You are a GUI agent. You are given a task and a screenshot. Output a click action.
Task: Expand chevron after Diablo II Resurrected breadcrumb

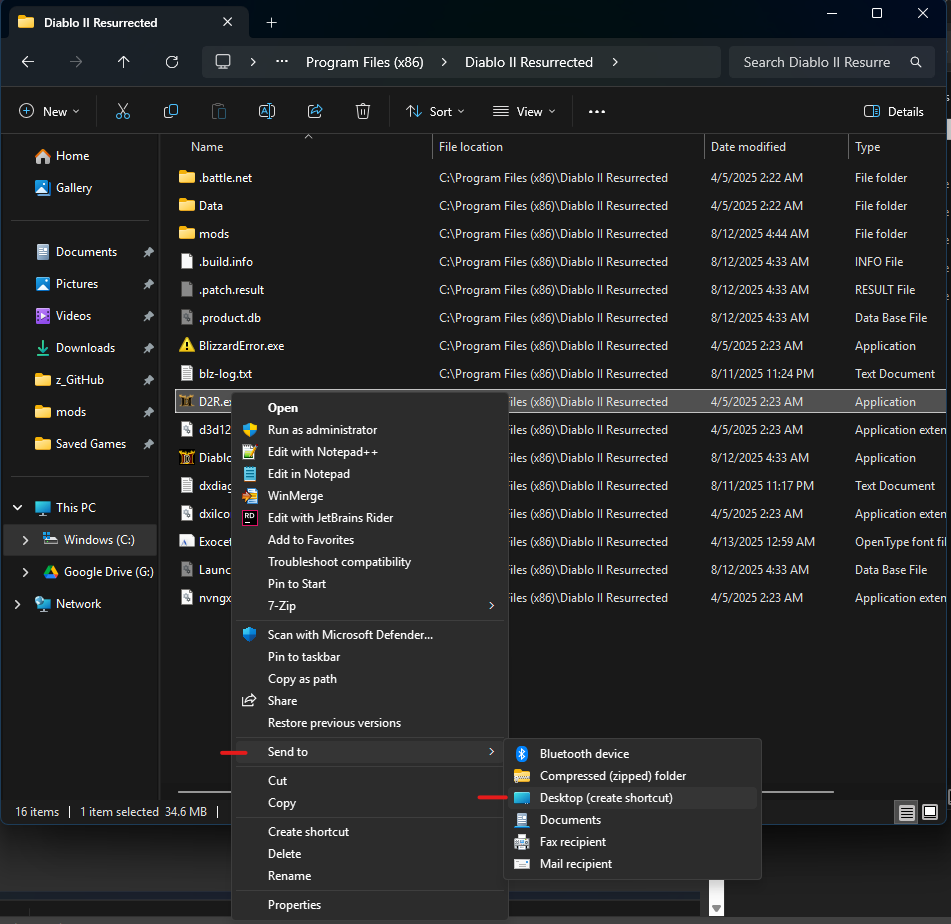[x=615, y=62]
